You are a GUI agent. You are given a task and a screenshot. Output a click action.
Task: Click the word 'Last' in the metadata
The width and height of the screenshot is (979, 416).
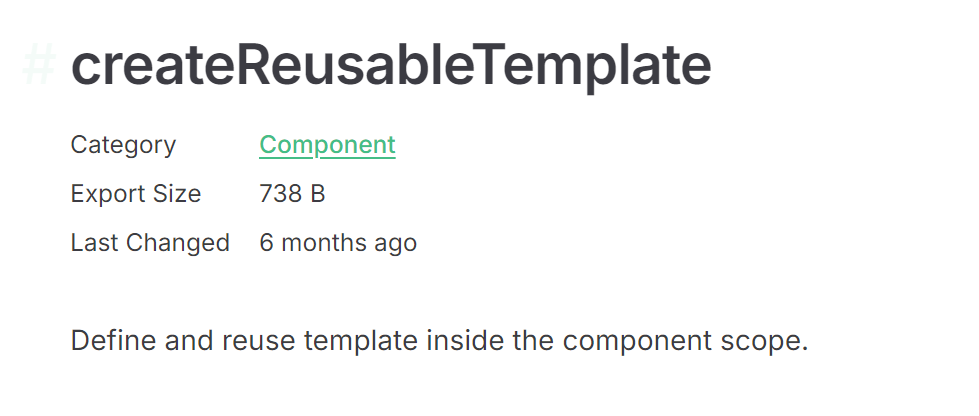(92, 243)
